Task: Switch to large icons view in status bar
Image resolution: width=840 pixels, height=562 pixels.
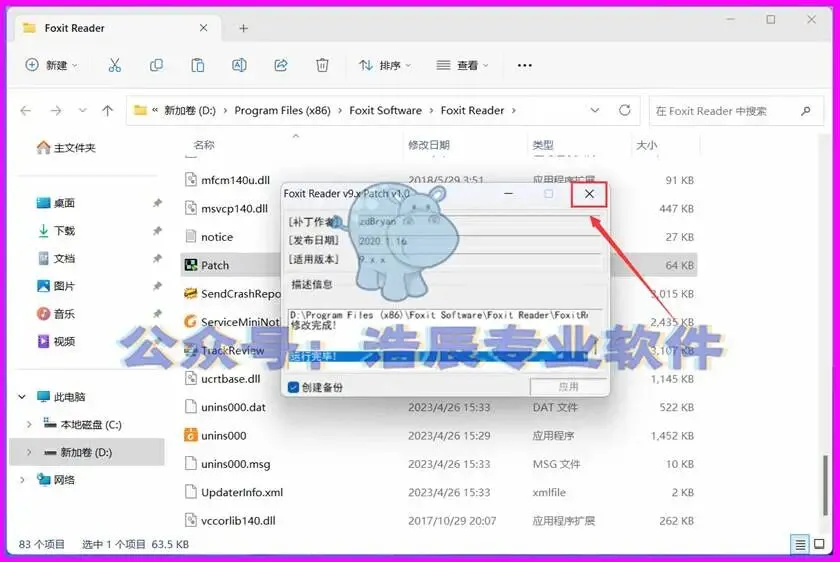Action: point(819,544)
